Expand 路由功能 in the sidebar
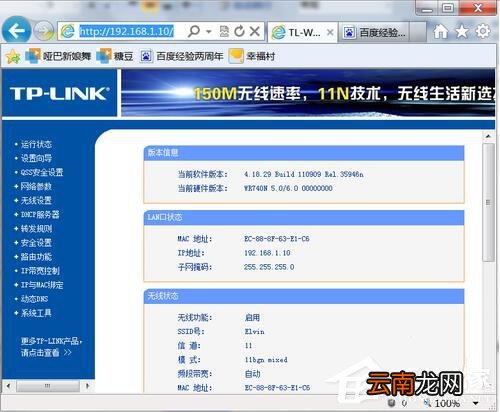 (x=36, y=257)
